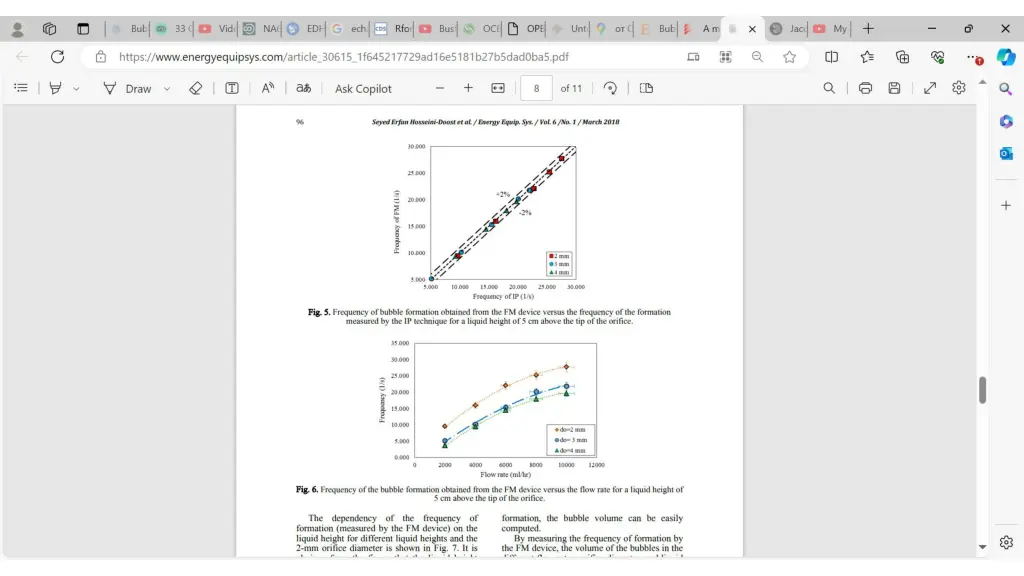Open sidebar settings gear at bottom

click(x=1006, y=542)
